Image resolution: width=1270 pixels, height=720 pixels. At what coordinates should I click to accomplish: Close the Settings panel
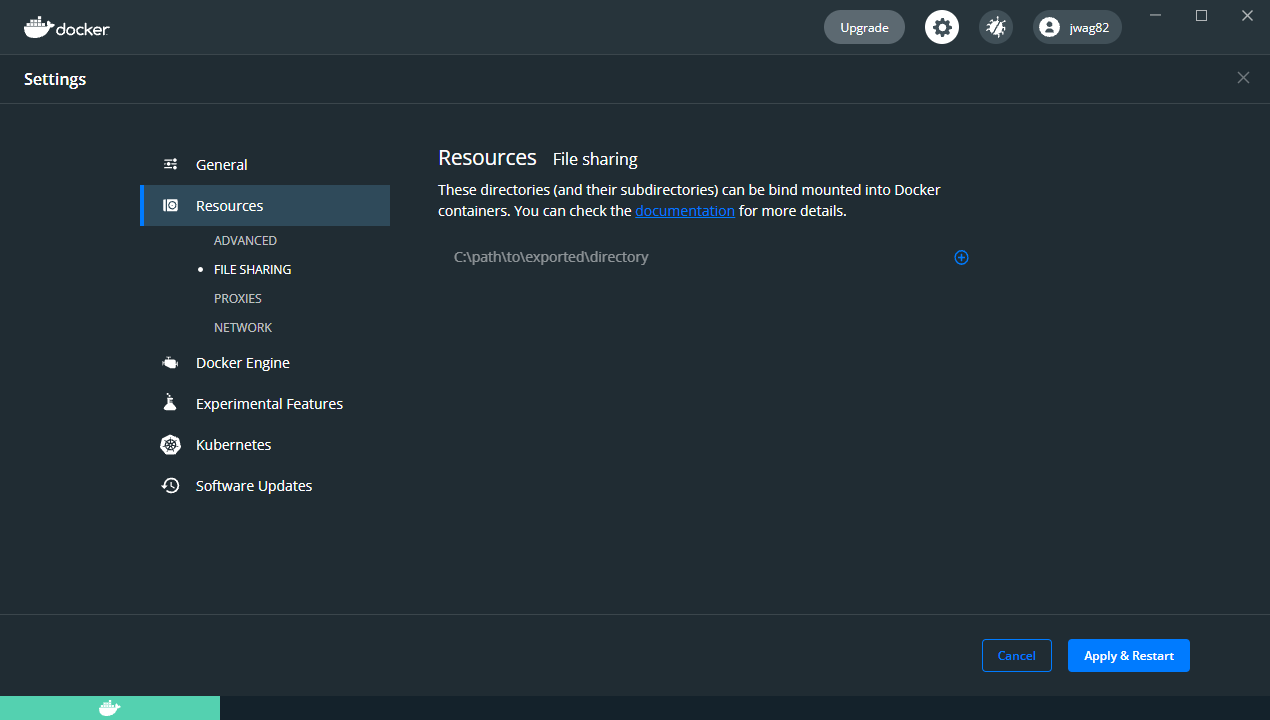(1243, 78)
